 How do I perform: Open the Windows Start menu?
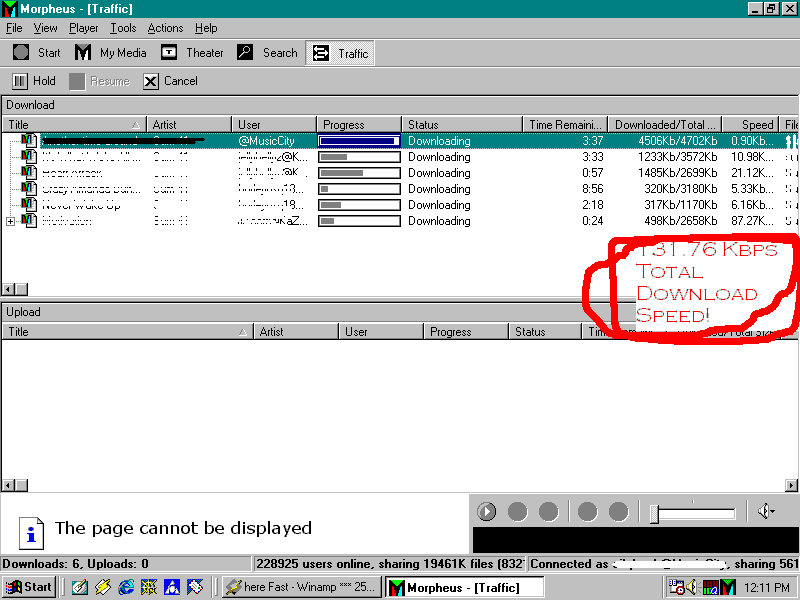click(29, 587)
